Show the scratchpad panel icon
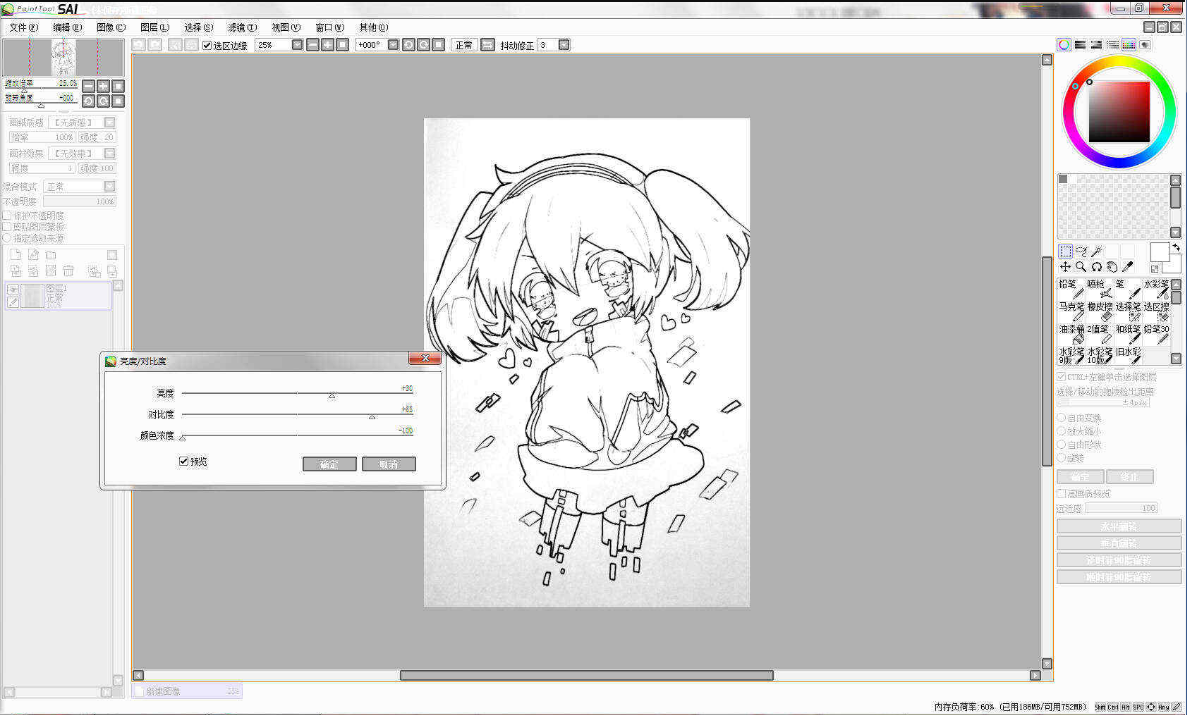 1145,45
